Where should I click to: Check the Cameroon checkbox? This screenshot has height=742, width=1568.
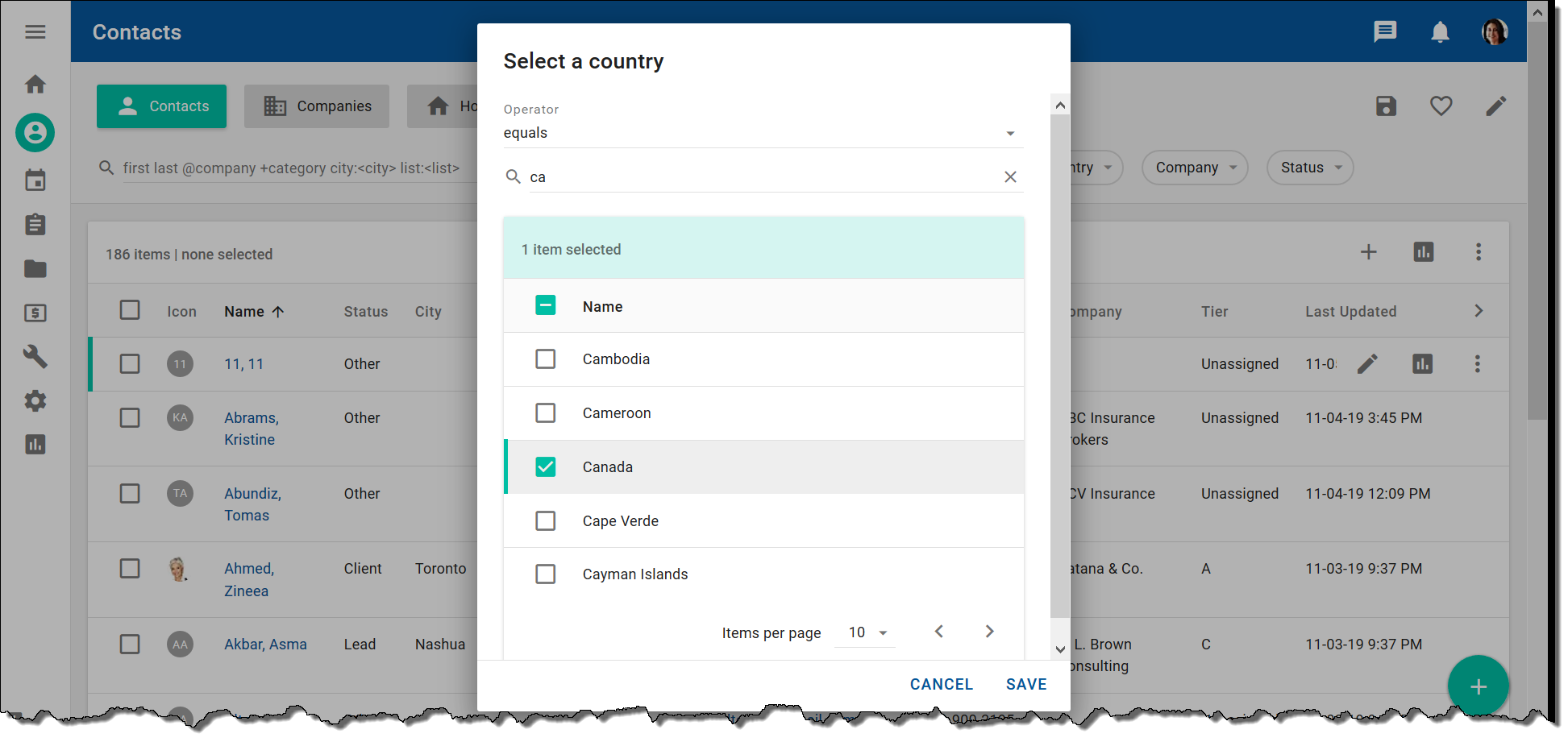pyautogui.click(x=546, y=412)
